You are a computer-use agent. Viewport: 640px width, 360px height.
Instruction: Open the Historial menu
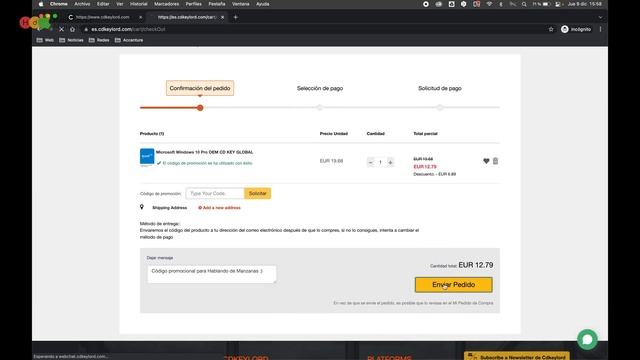click(x=138, y=4)
